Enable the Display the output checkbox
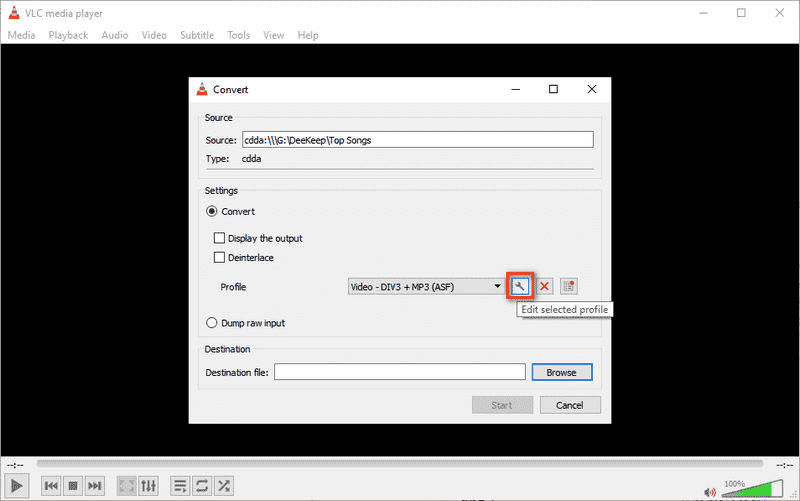The image size is (800, 501). pos(219,239)
